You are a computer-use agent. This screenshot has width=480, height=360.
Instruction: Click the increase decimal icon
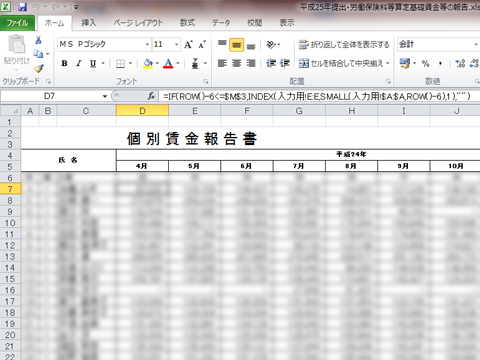click(x=460, y=63)
